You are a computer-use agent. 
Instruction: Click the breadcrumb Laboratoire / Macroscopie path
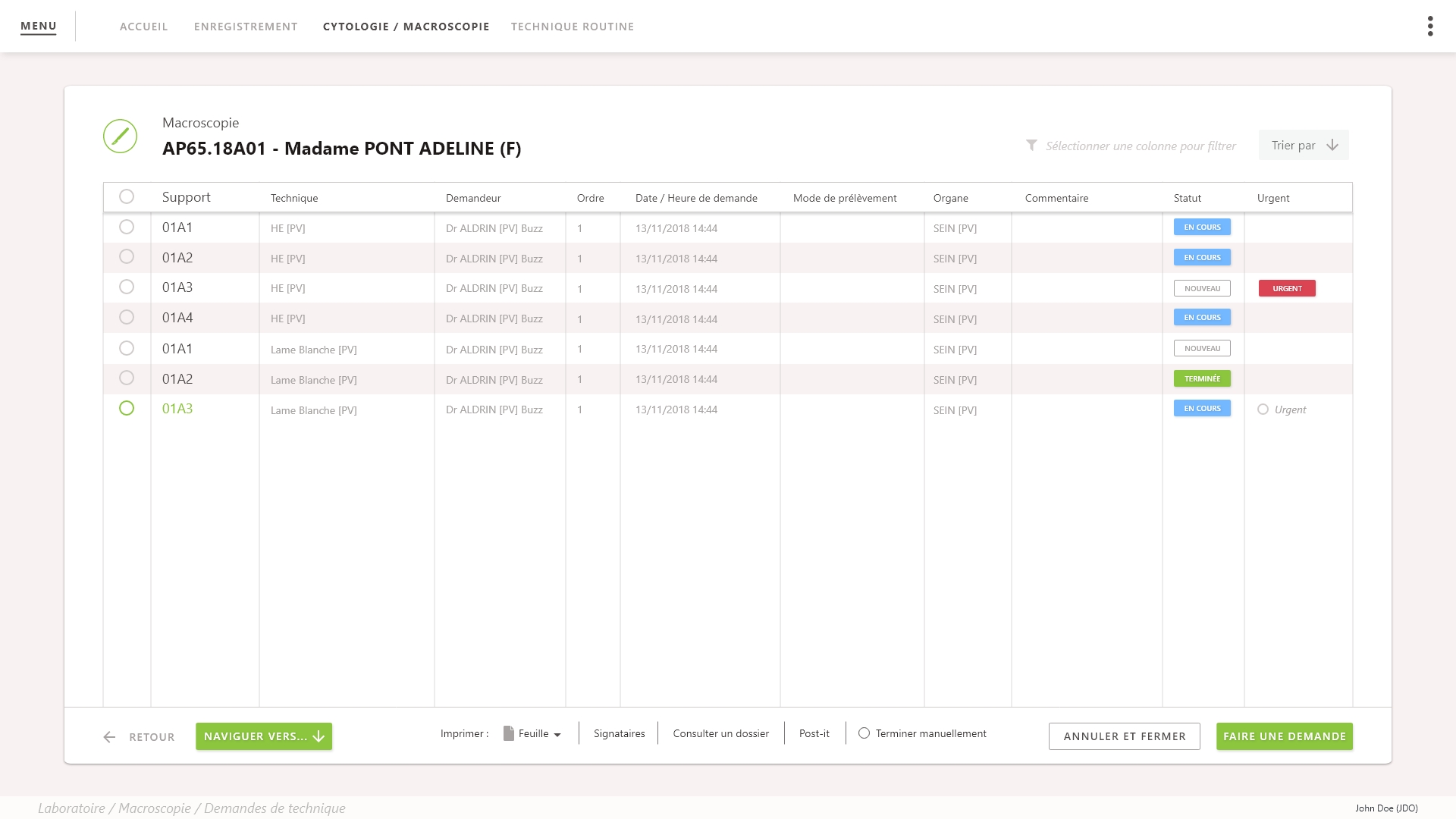tap(192, 808)
